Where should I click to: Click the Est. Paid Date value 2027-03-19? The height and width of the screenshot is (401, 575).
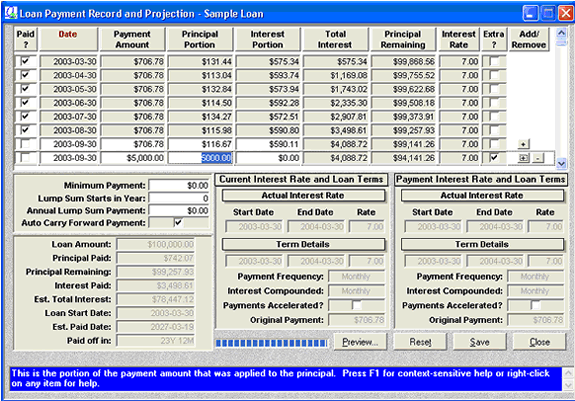[x=156, y=327]
